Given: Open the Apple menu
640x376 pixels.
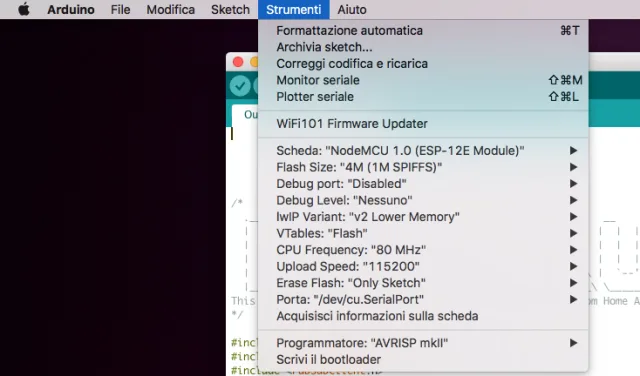Looking at the screenshot, I should click(x=24, y=9).
